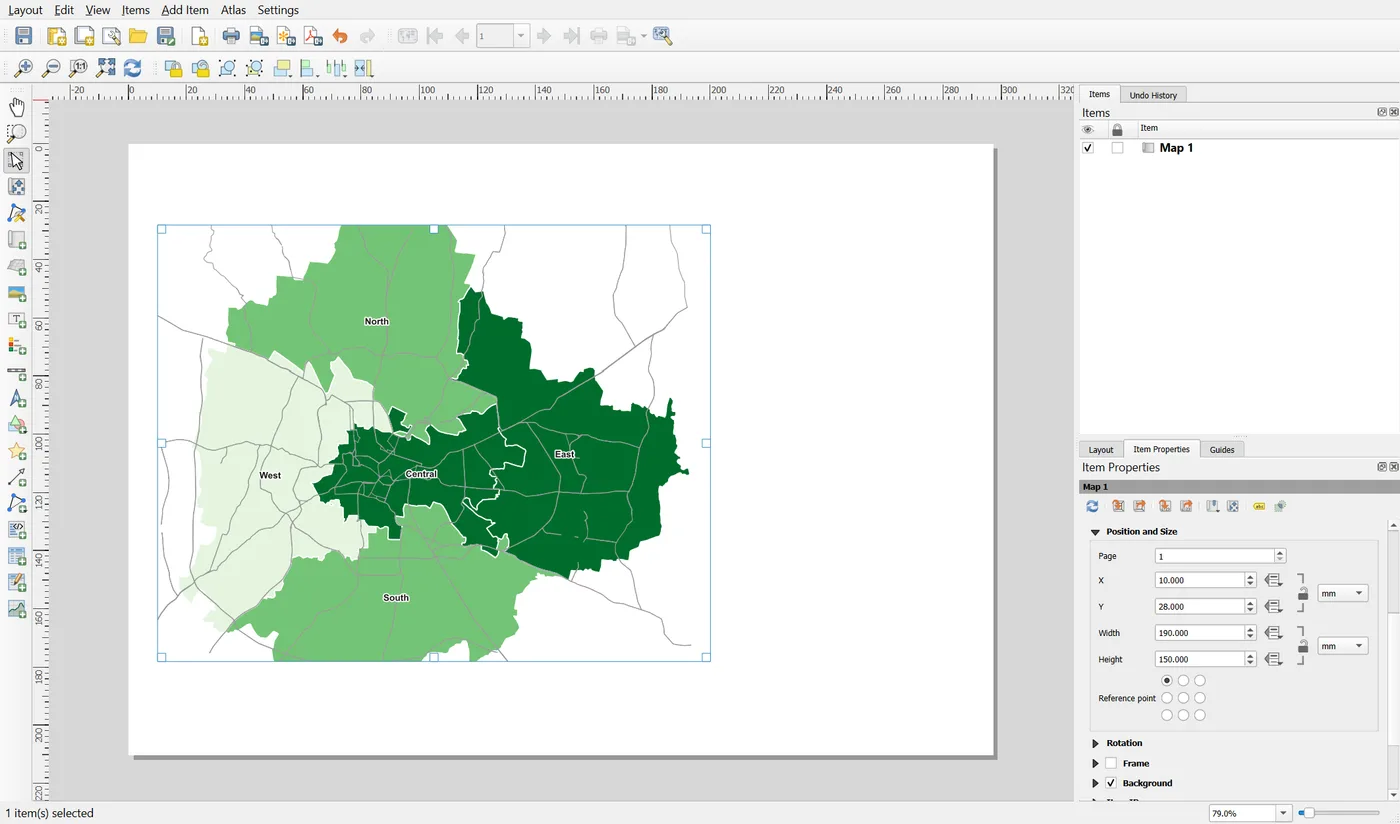The image size is (1400, 824).
Task: Zoom to 100% using the 1:1 icon
Action: 78,68
